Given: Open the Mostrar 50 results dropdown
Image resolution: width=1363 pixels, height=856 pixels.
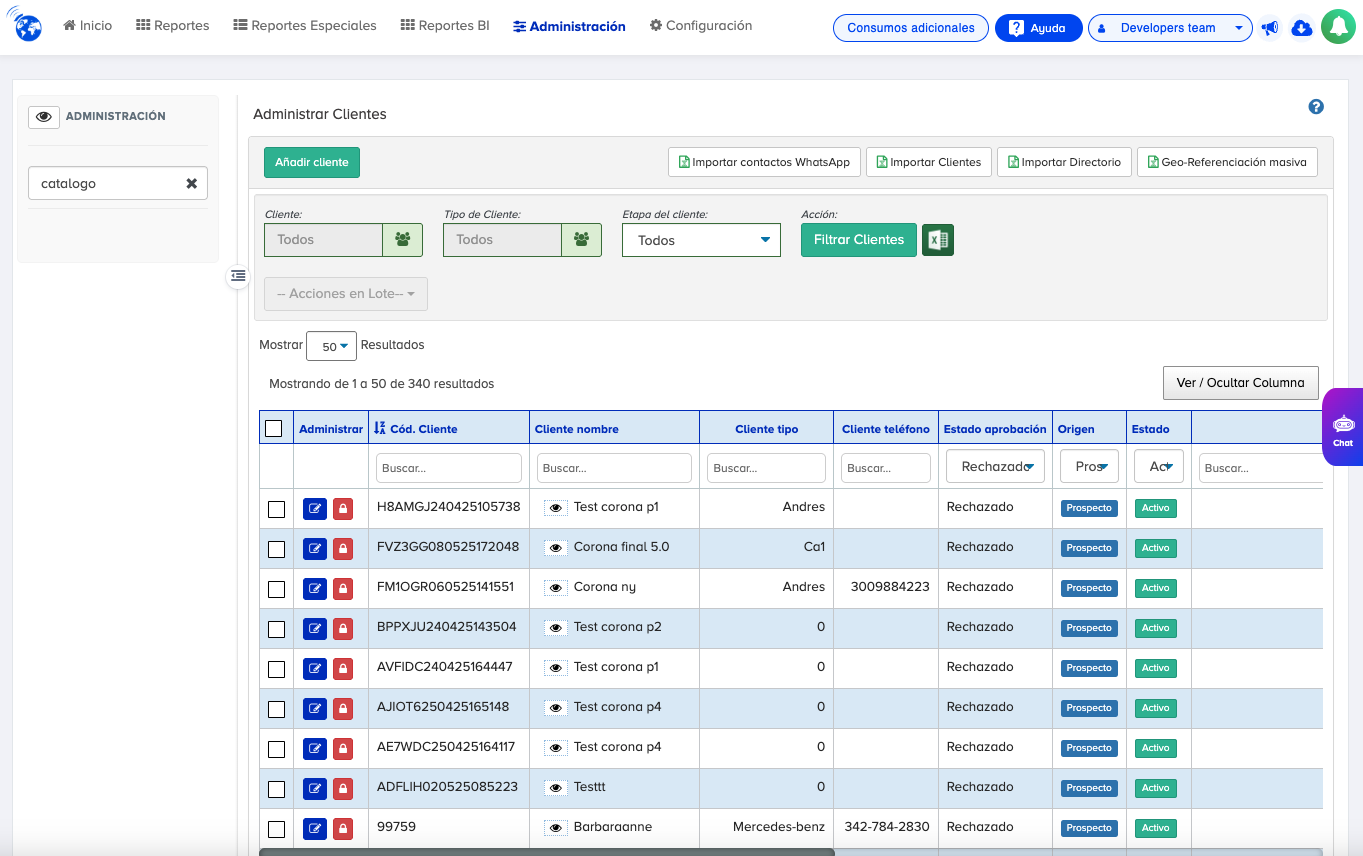Looking at the screenshot, I should [x=331, y=346].
